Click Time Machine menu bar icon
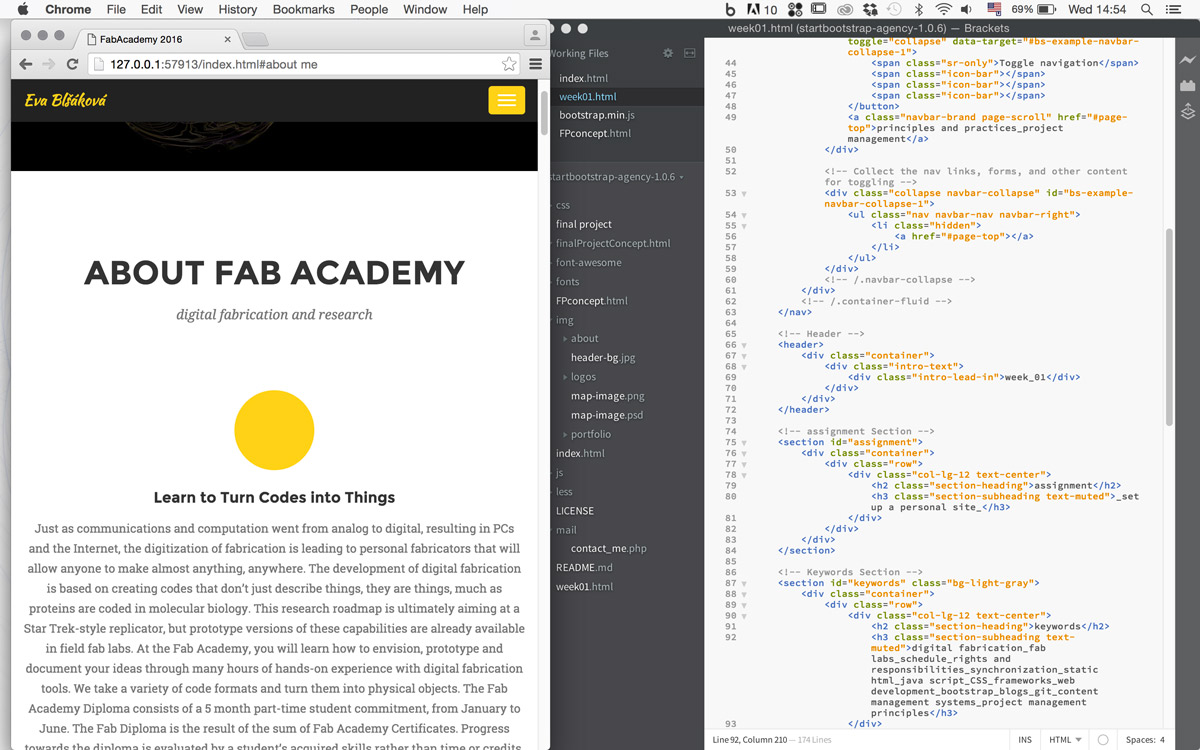 [896, 9]
